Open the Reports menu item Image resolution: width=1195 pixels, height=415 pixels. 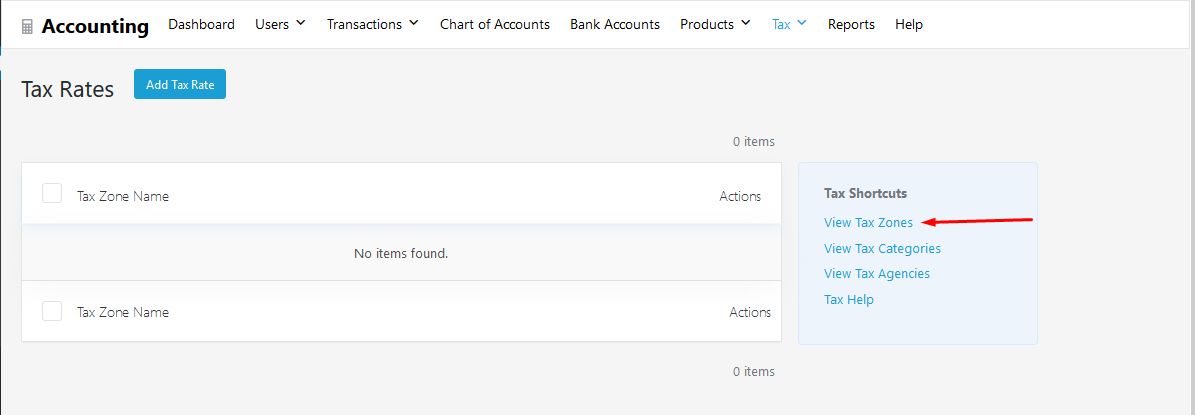tap(851, 24)
